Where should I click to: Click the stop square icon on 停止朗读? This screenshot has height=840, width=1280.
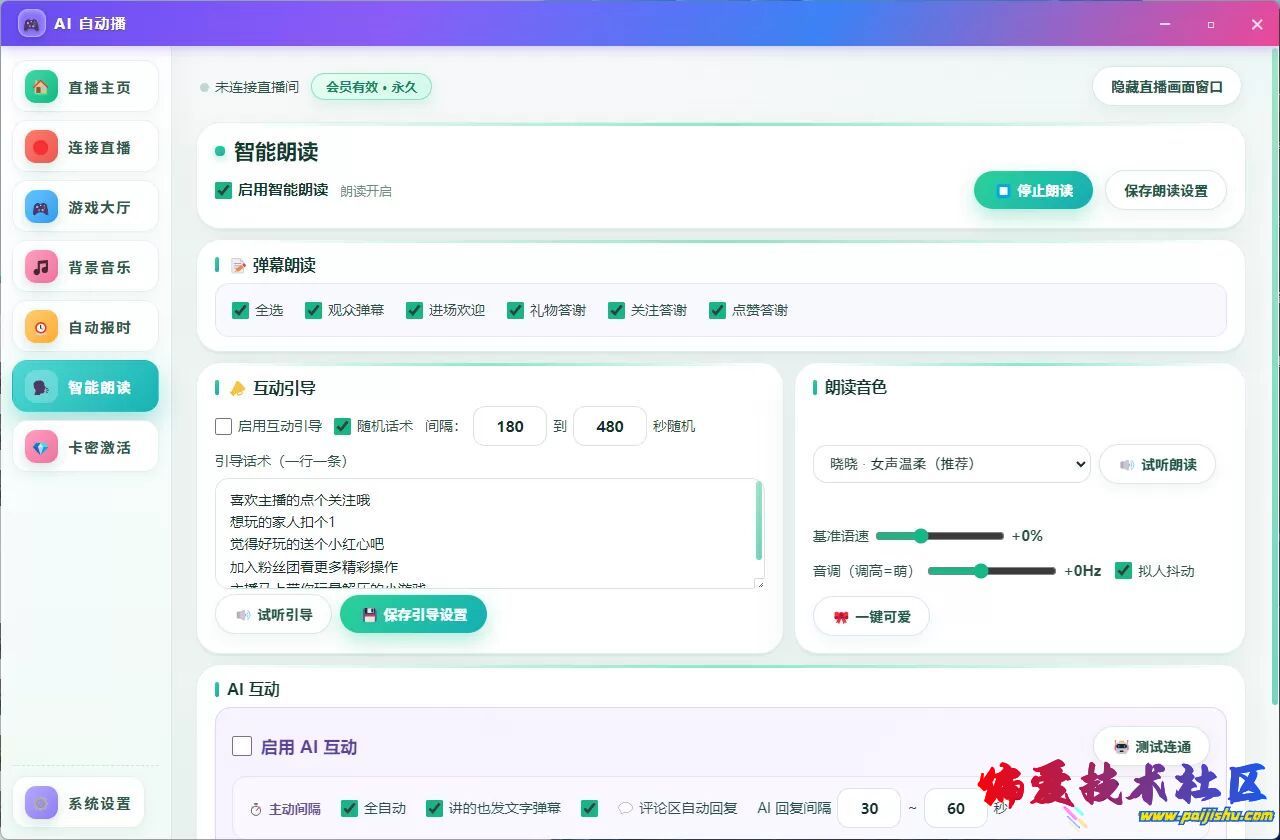click(x=1003, y=190)
